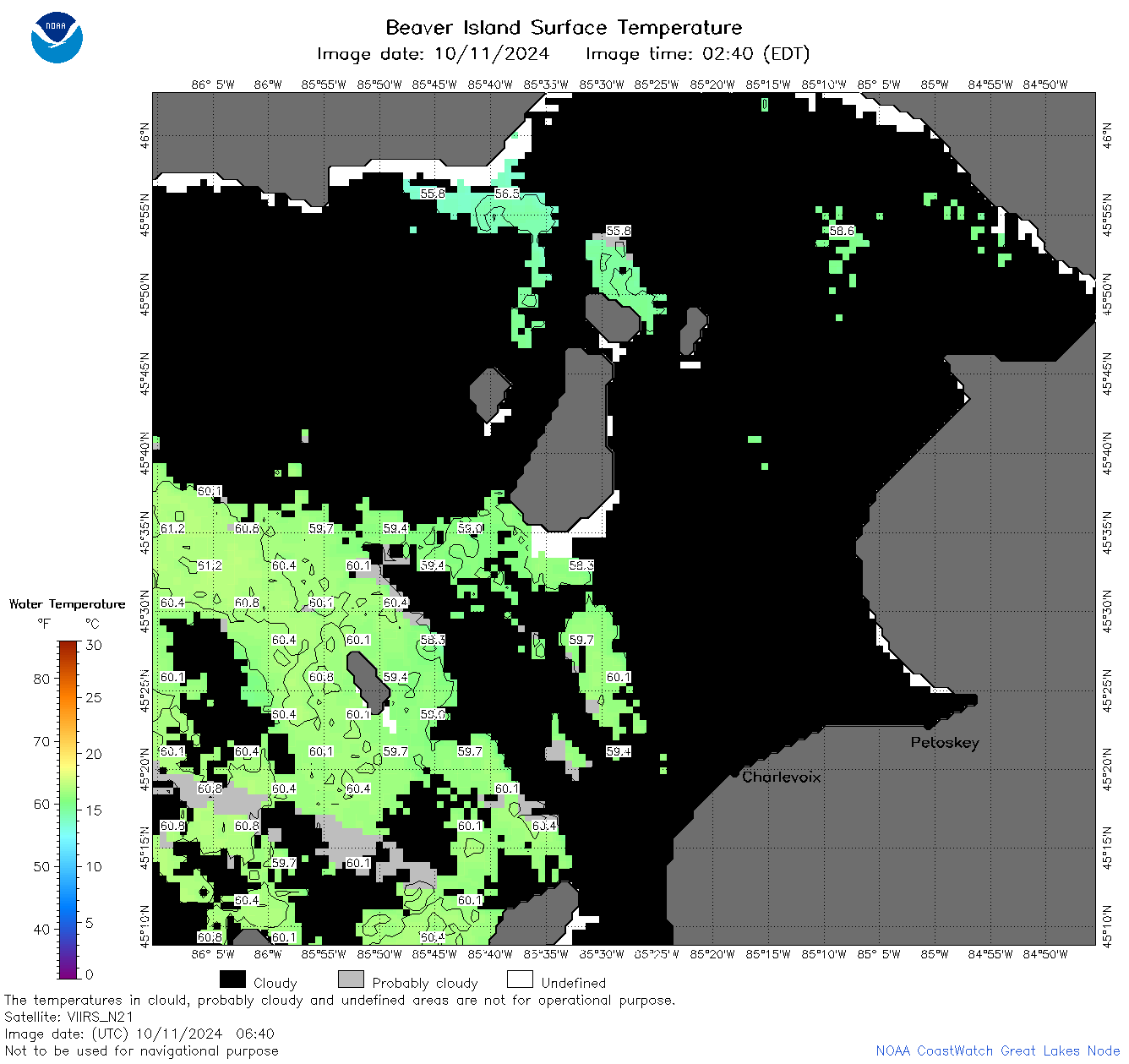Select the 'Not to be used for navigational purpose' line

click(x=141, y=1050)
